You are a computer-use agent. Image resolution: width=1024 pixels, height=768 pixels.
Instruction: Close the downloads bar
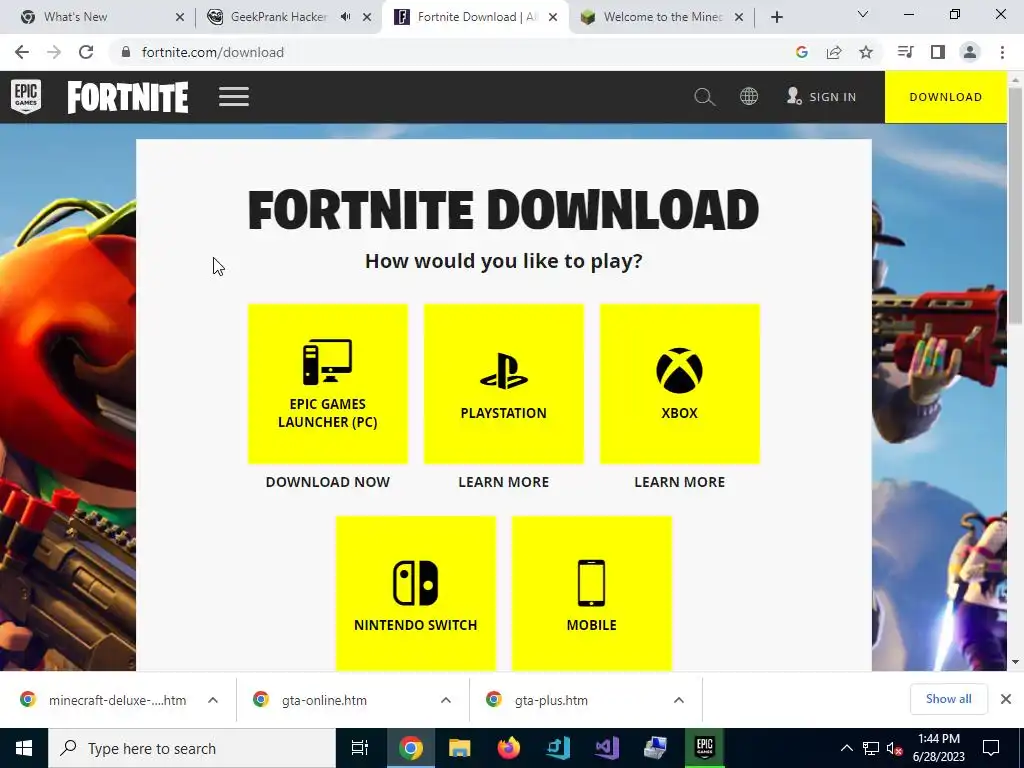coord(1006,699)
